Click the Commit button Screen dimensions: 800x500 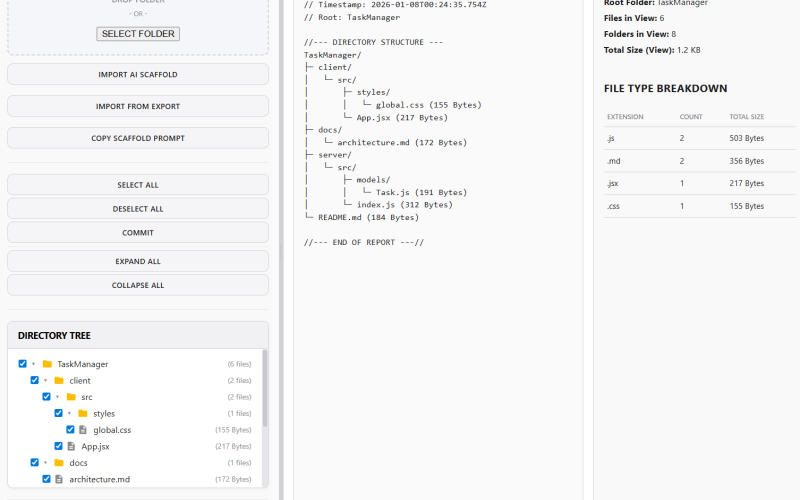click(x=138, y=233)
